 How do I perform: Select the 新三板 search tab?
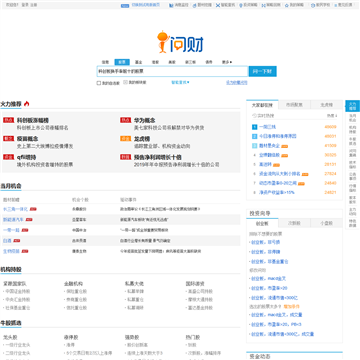coord(190,62)
